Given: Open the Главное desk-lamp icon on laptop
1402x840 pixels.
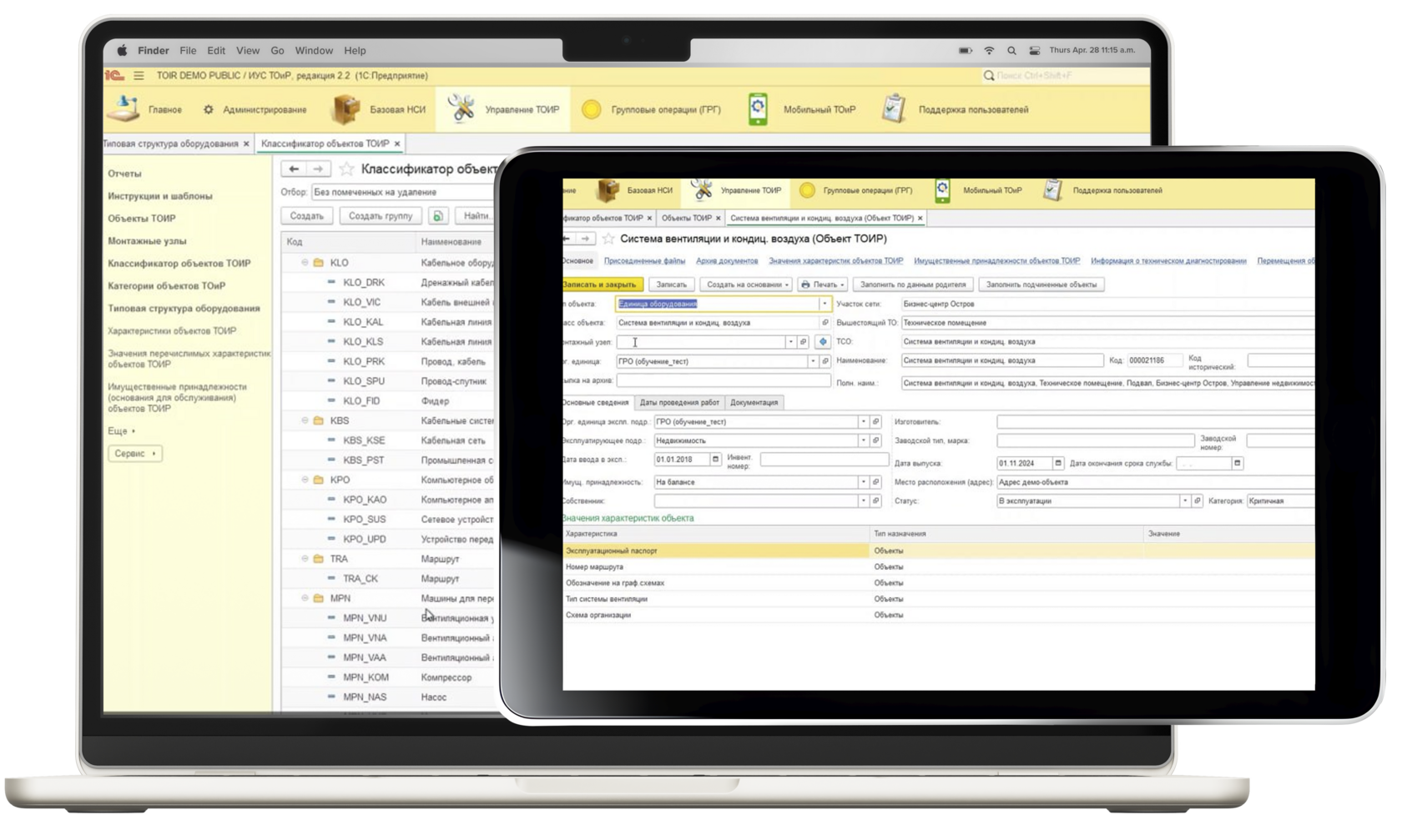Looking at the screenshot, I should (x=123, y=108).
